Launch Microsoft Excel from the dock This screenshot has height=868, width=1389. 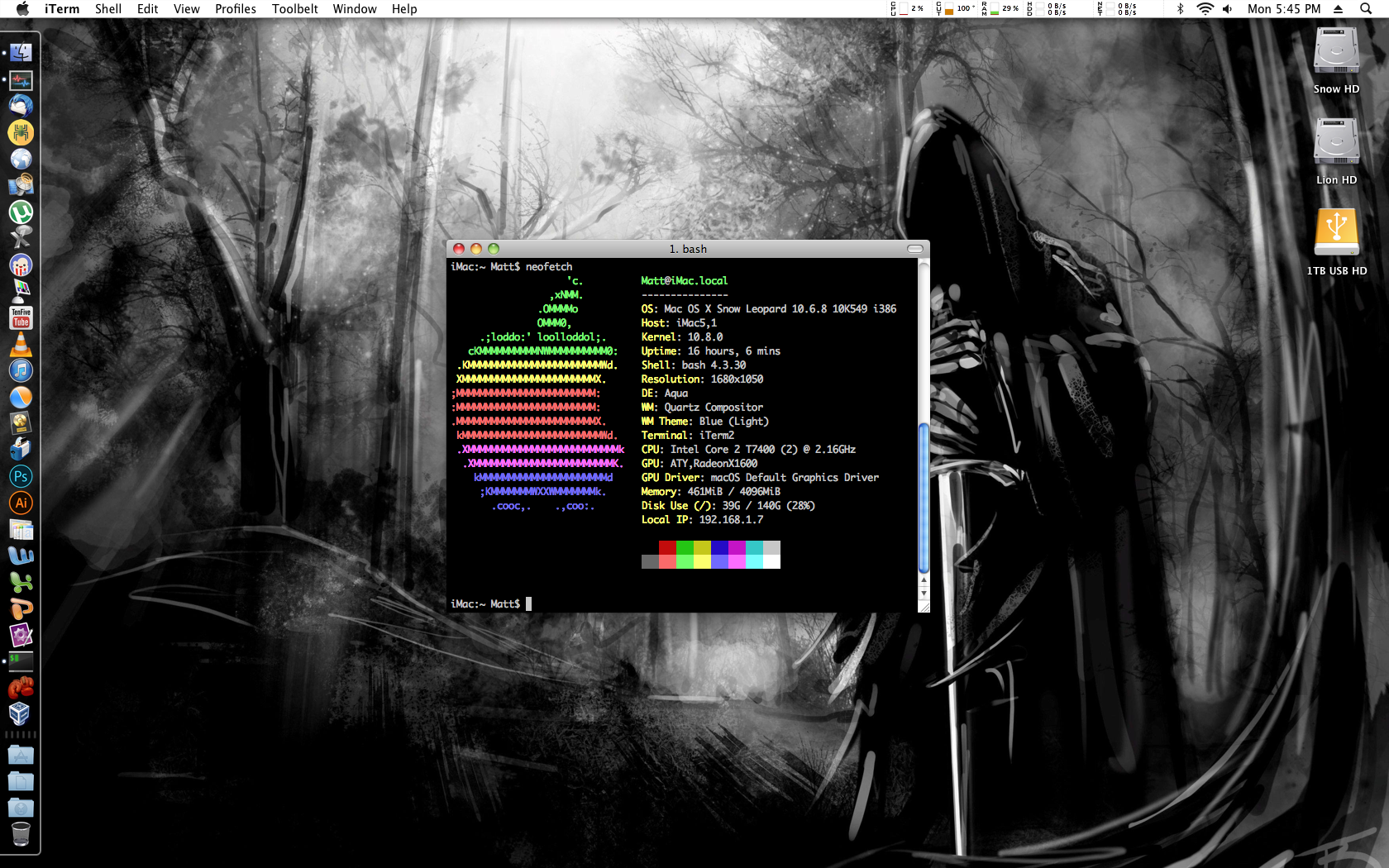(21, 582)
